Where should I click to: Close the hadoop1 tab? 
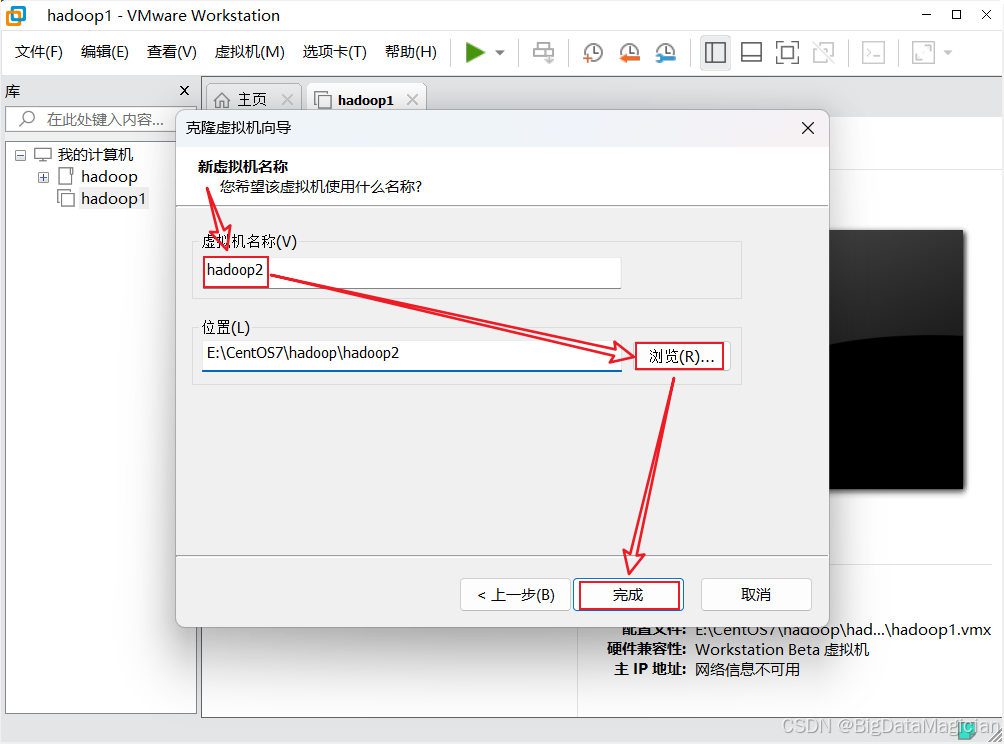point(412,100)
